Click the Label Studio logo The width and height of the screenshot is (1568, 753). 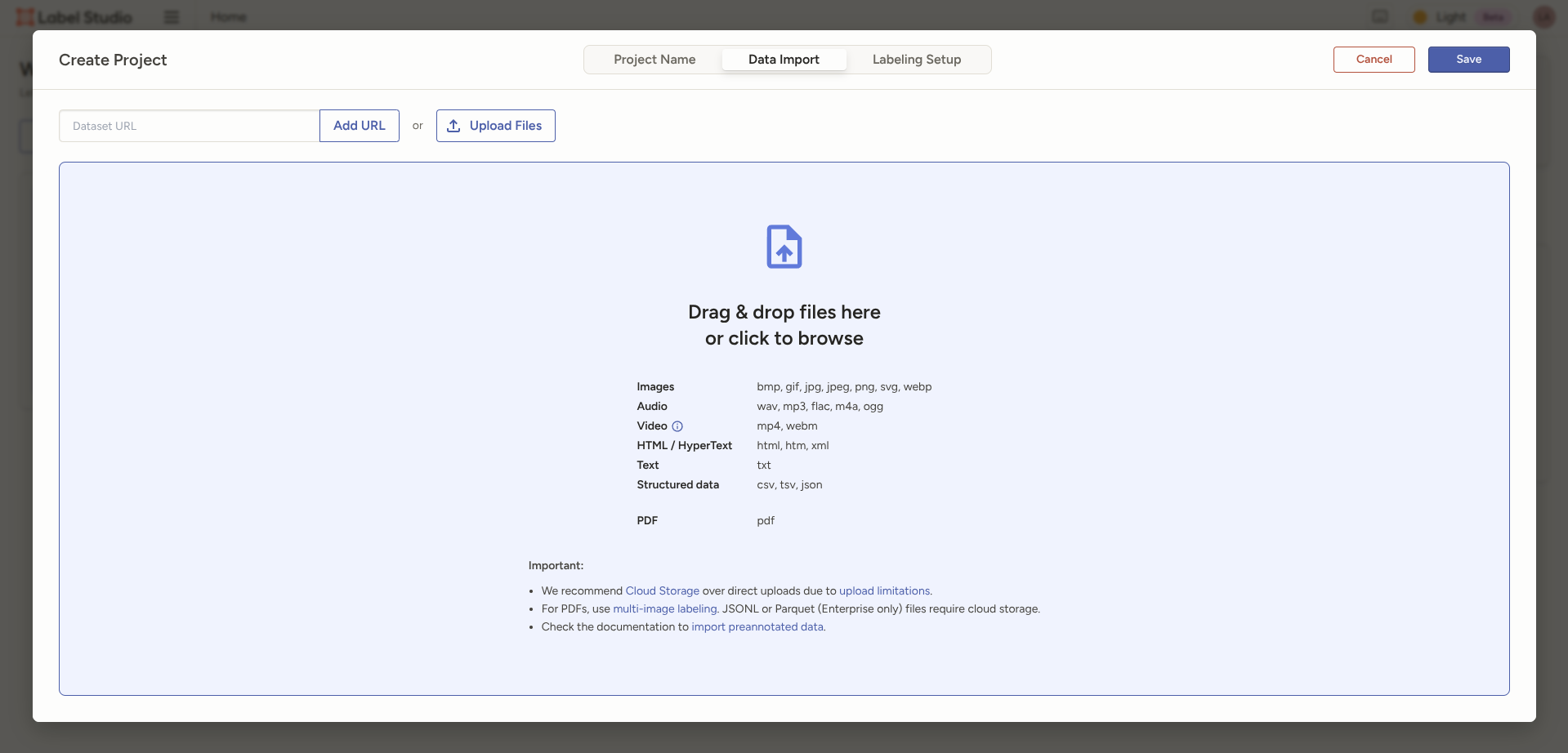(x=74, y=17)
